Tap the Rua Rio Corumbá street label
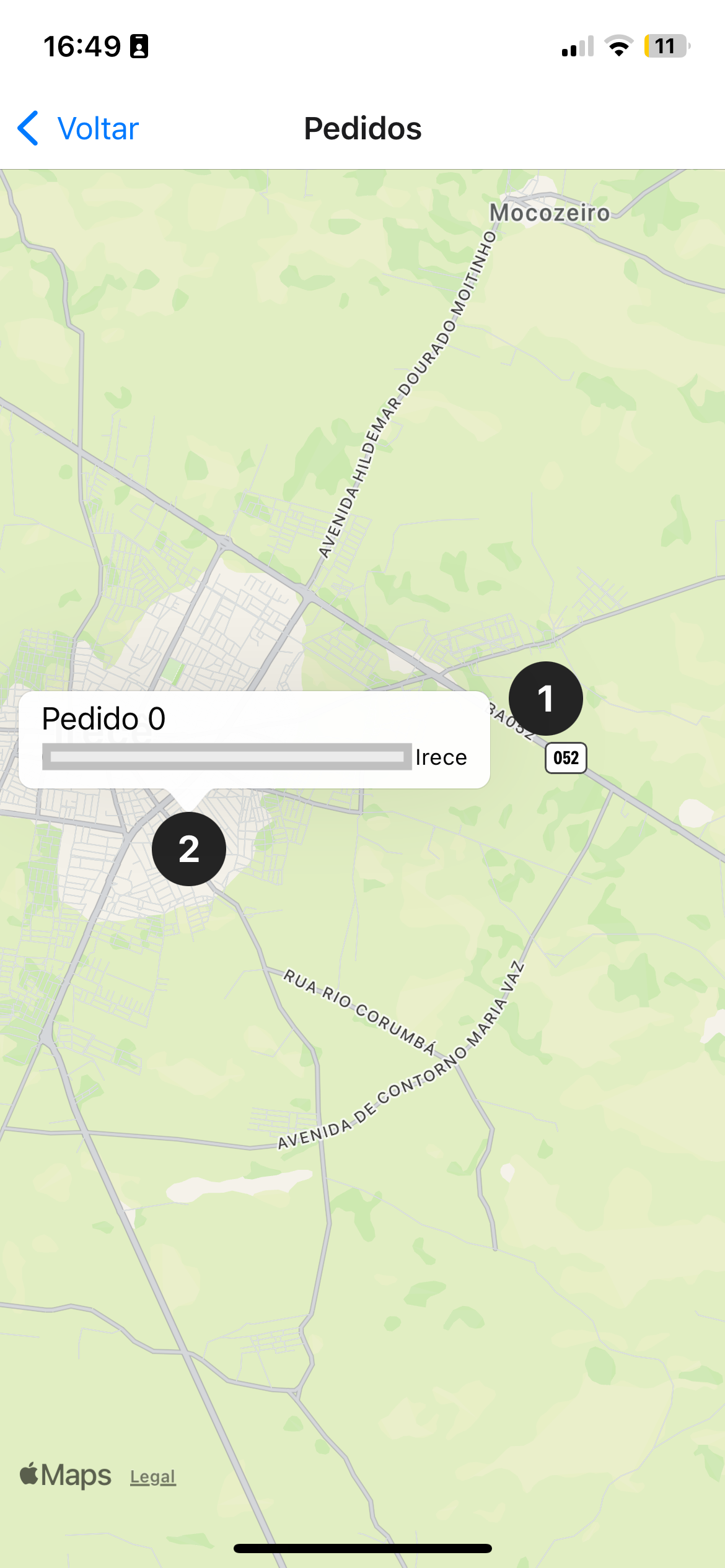 click(360, 1011)
